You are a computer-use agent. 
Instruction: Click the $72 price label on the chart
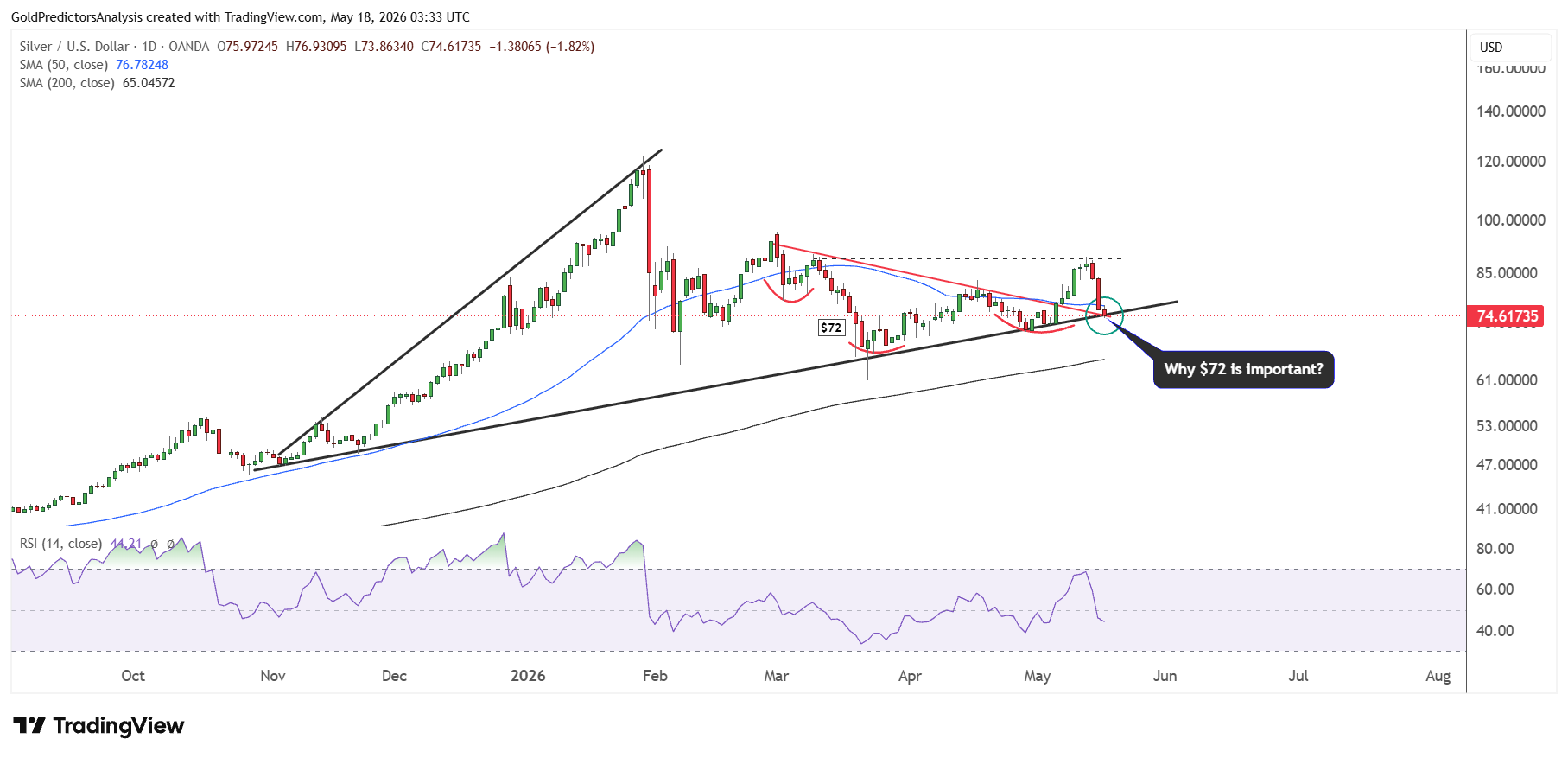pos(831,328)
